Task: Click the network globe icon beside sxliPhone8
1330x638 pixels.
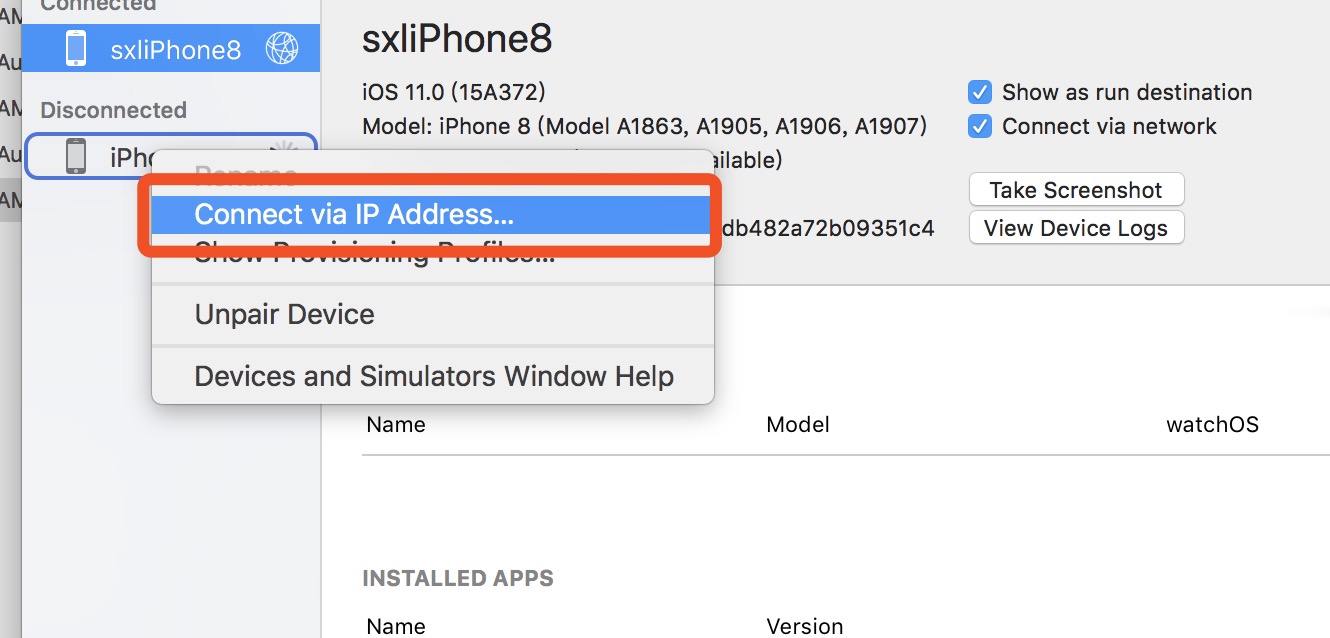Action: [282, 49]
